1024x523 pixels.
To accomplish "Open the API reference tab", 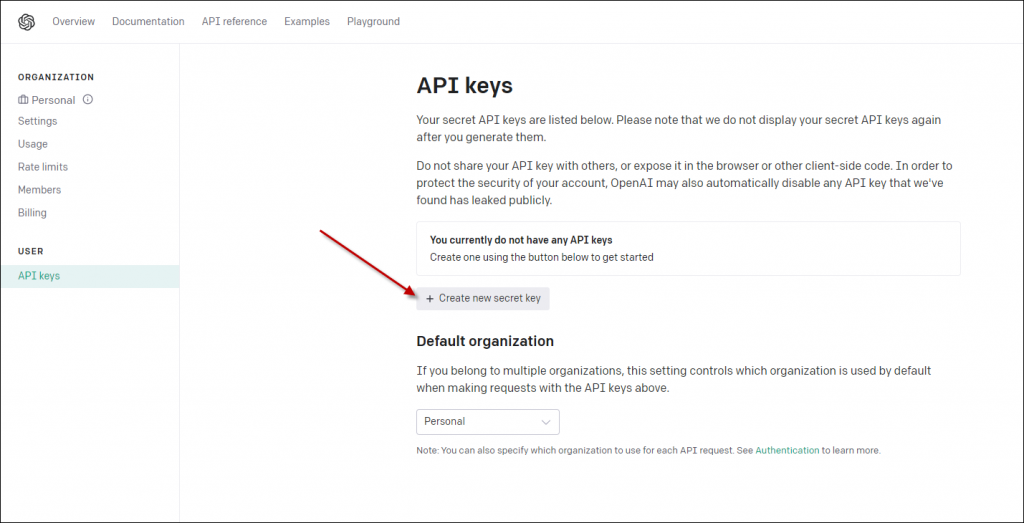I will [234, 22].
